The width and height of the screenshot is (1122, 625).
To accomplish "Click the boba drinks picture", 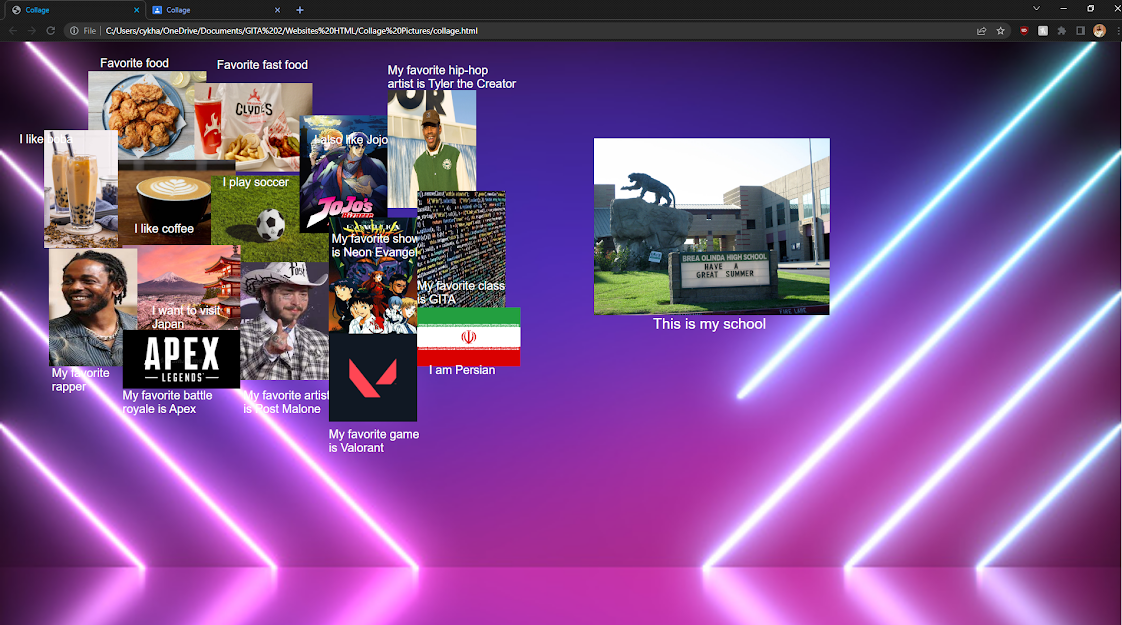I will (x=81, y=189).
